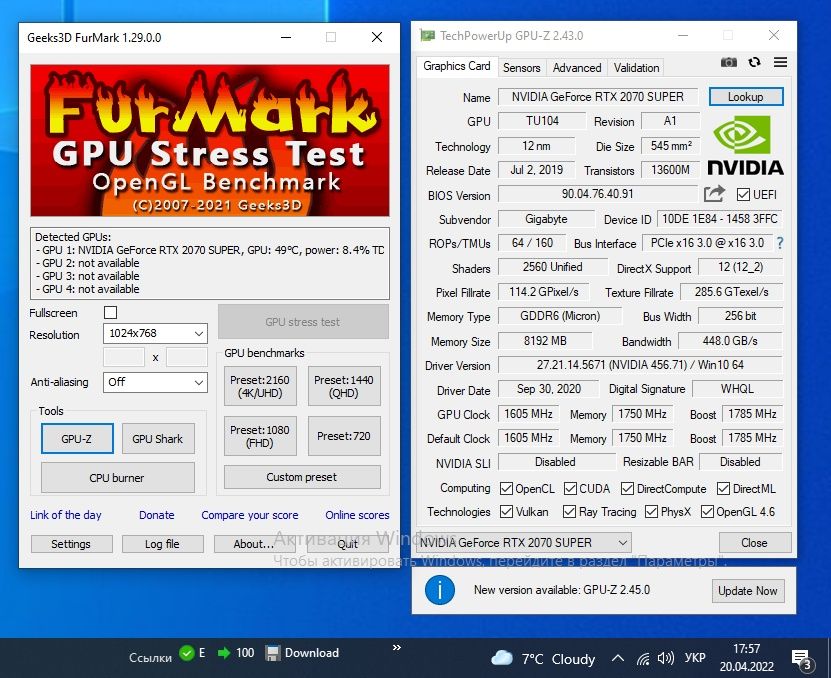This screenshot has height=678, width=831.
Task: Toggle the Fullscreen checkbox in FurMark
Action: [x=110, y=313]
